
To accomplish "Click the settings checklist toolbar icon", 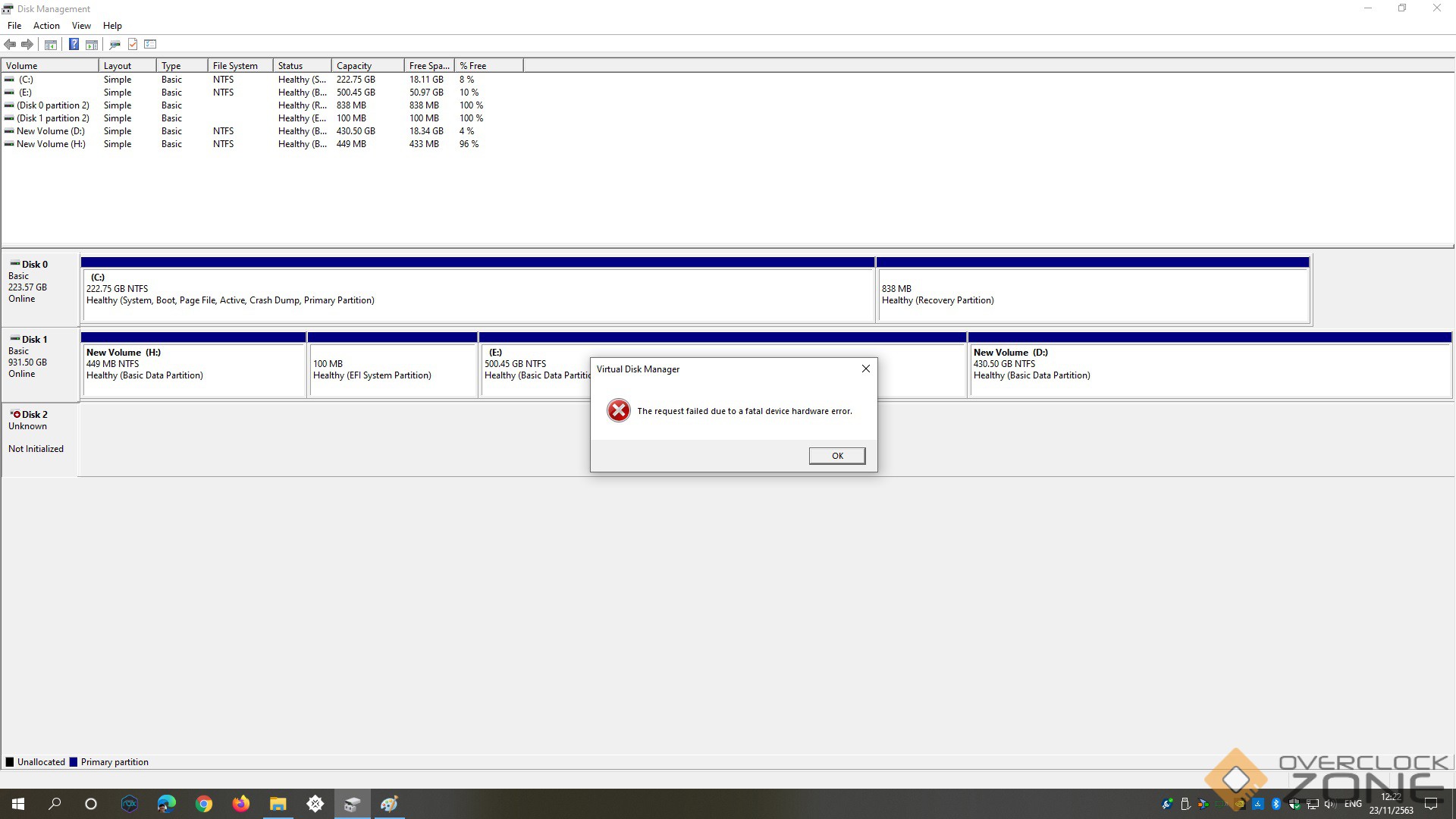I will 150,44.
